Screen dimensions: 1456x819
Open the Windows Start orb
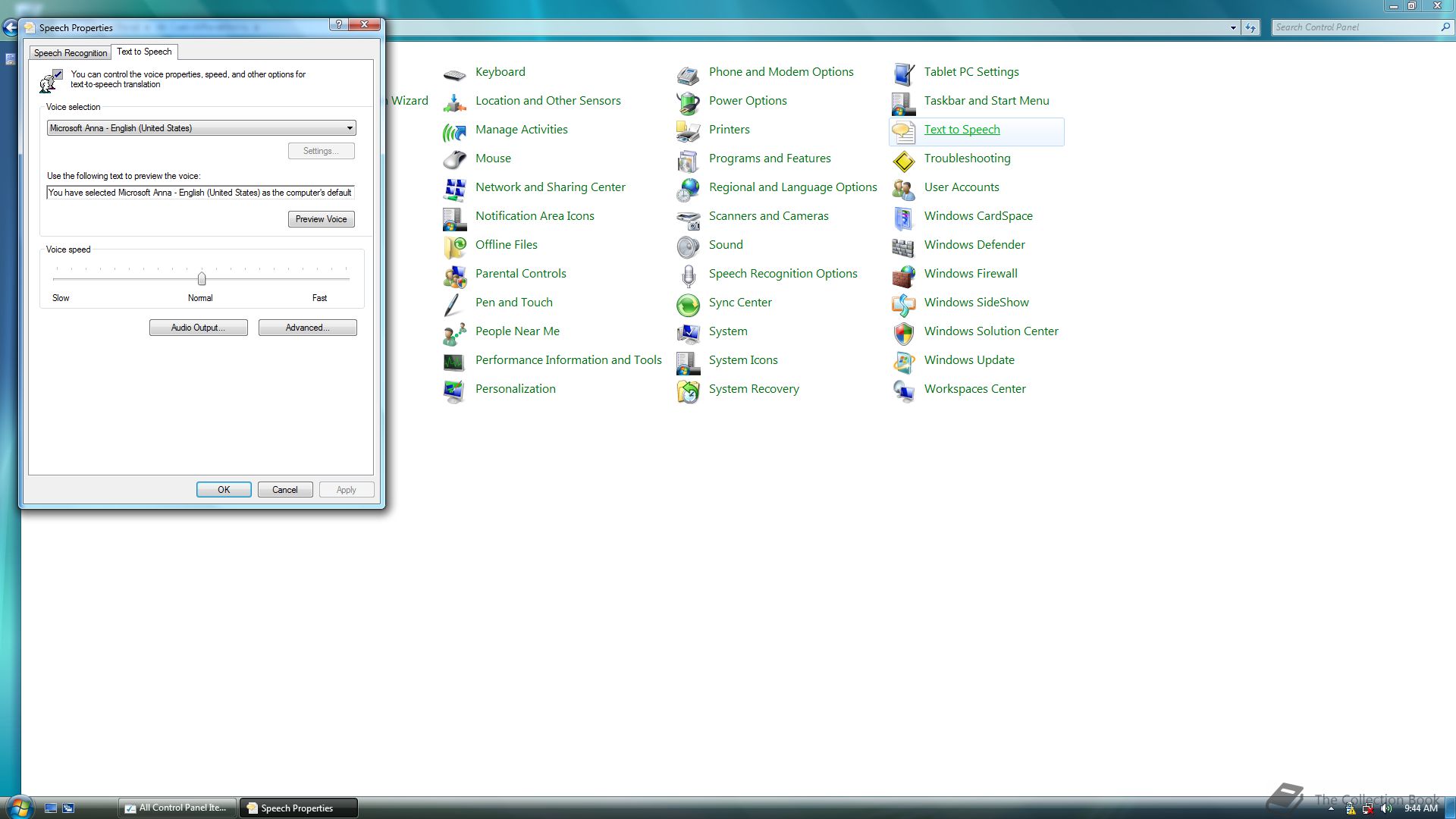pyautogui.click(x=19, y=807)
